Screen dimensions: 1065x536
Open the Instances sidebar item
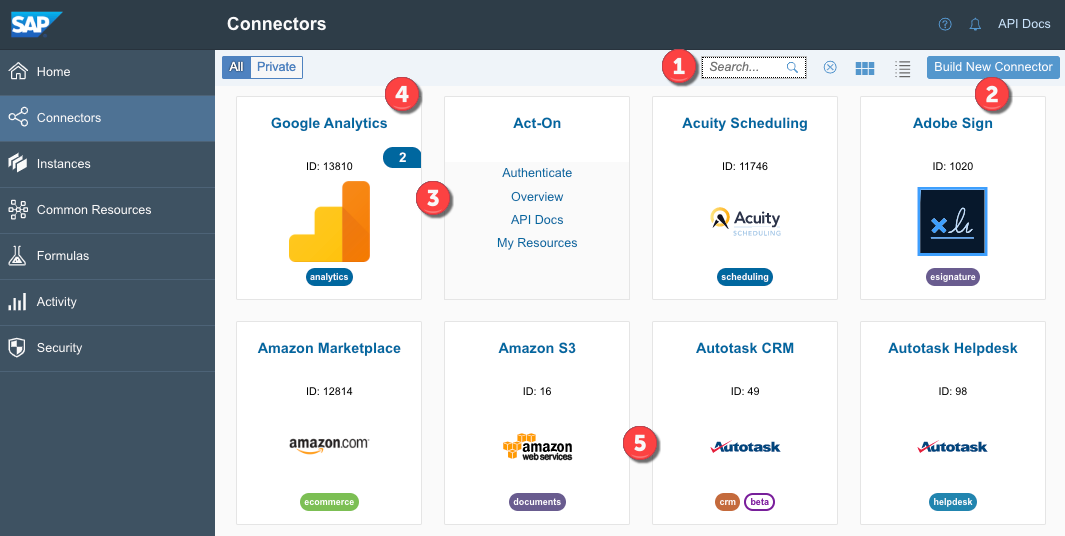point(63,164)
